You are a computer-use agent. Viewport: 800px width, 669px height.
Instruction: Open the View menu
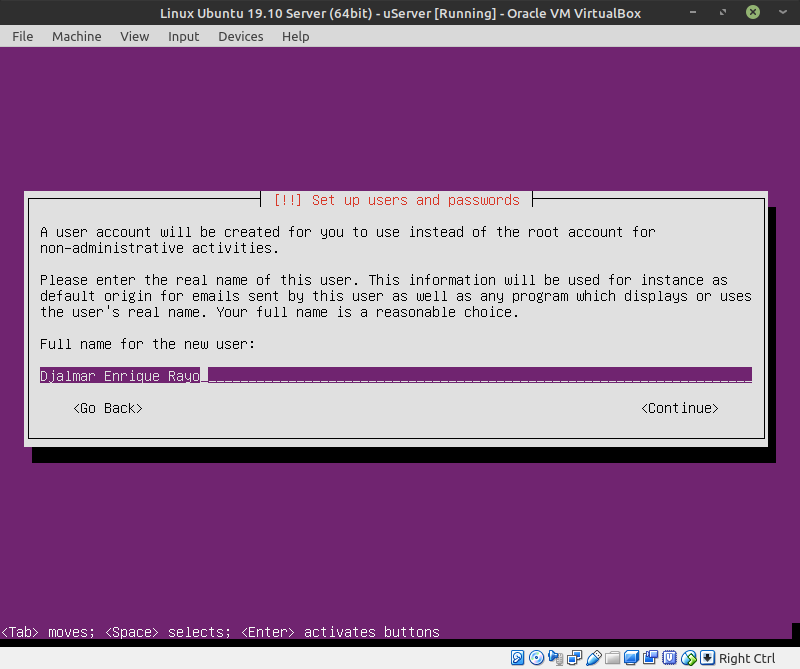(135, 37)
